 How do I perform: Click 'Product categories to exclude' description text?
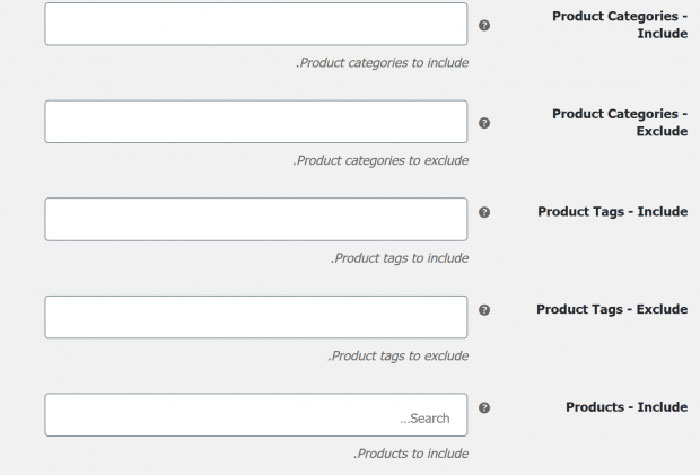381,161
